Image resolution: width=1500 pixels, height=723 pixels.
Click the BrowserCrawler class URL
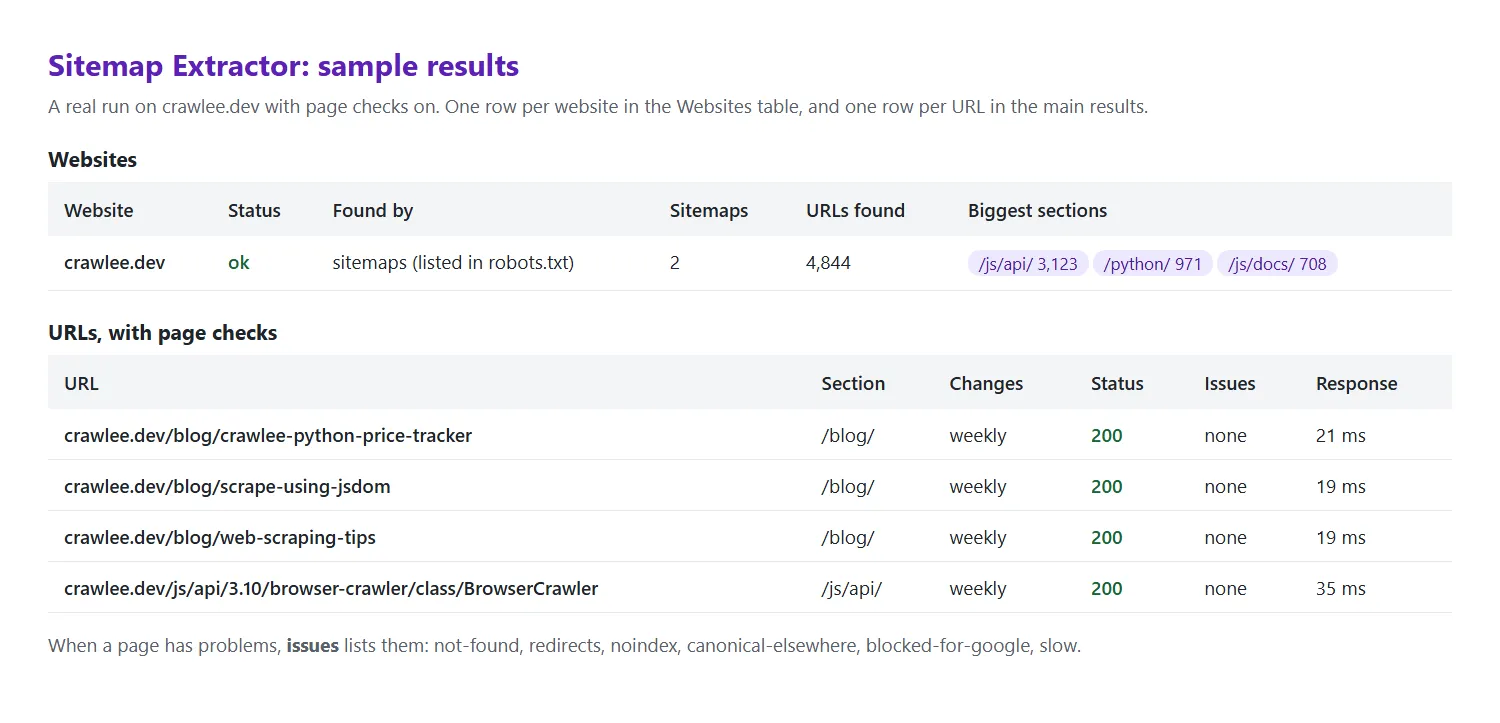[x=331, y=589]
